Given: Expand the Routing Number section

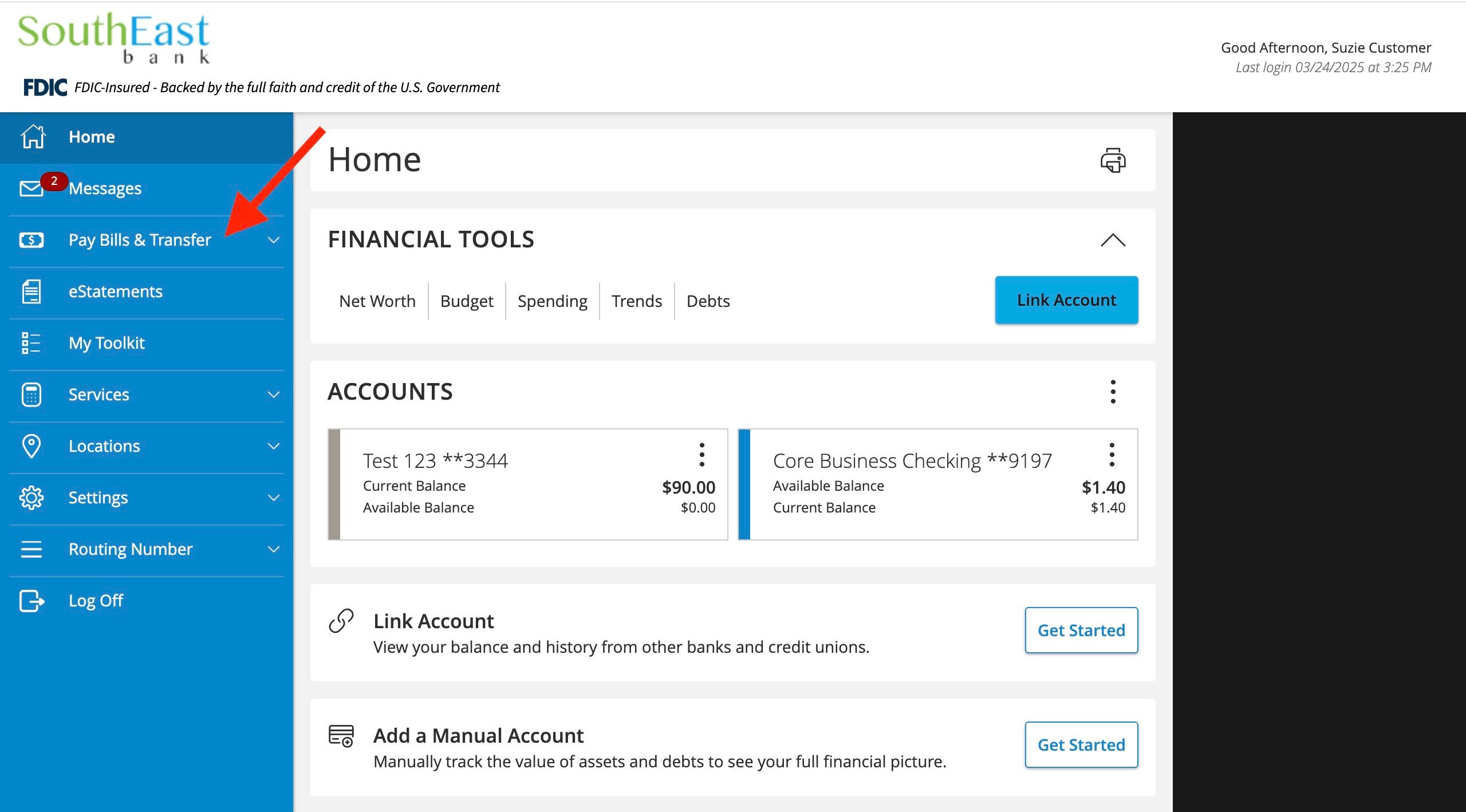Looking at the screenshot, I should (274, 549).
